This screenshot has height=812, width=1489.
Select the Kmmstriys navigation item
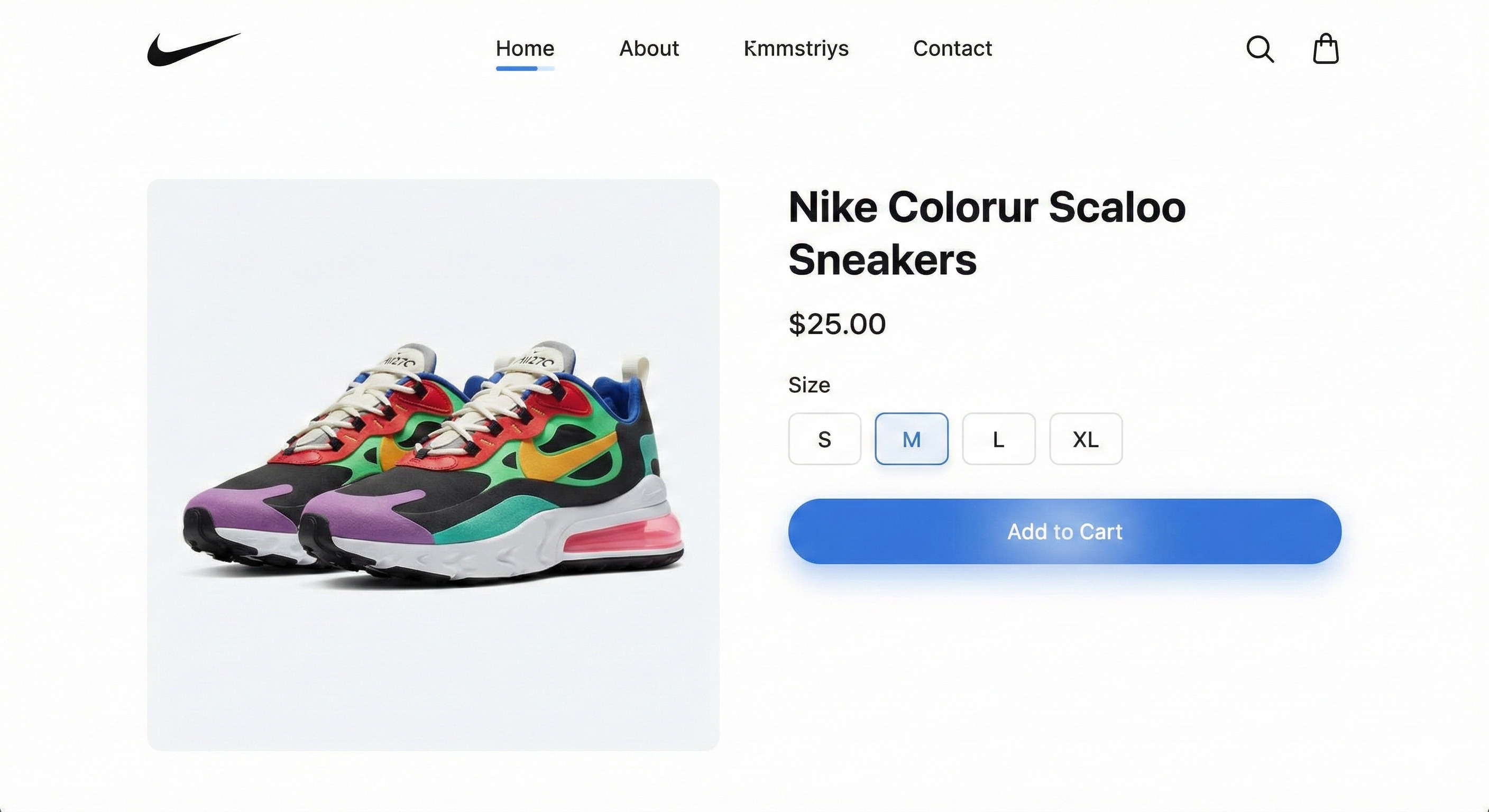coord(796,49)
